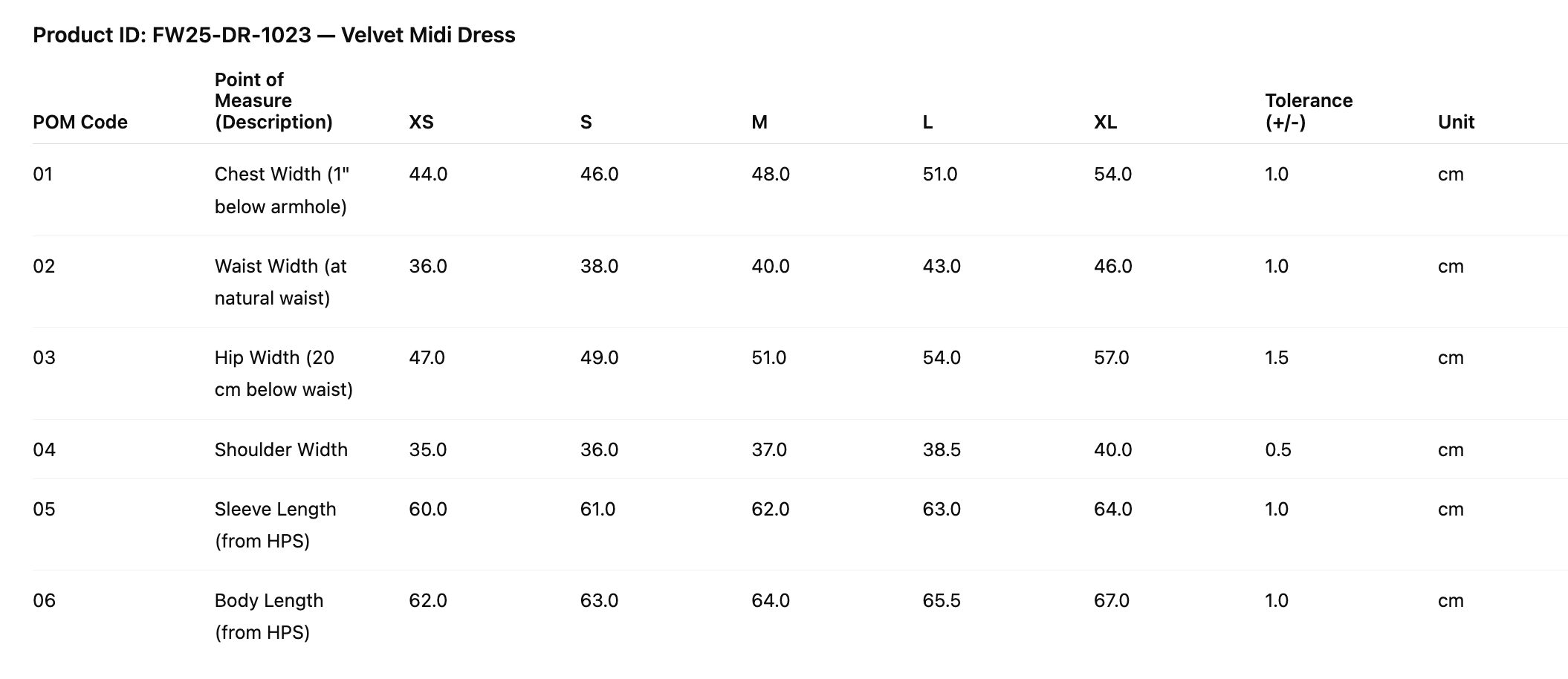Select the Waist Width M value 40.0
Screen dimensions: 1568x679
click(771, 266)
